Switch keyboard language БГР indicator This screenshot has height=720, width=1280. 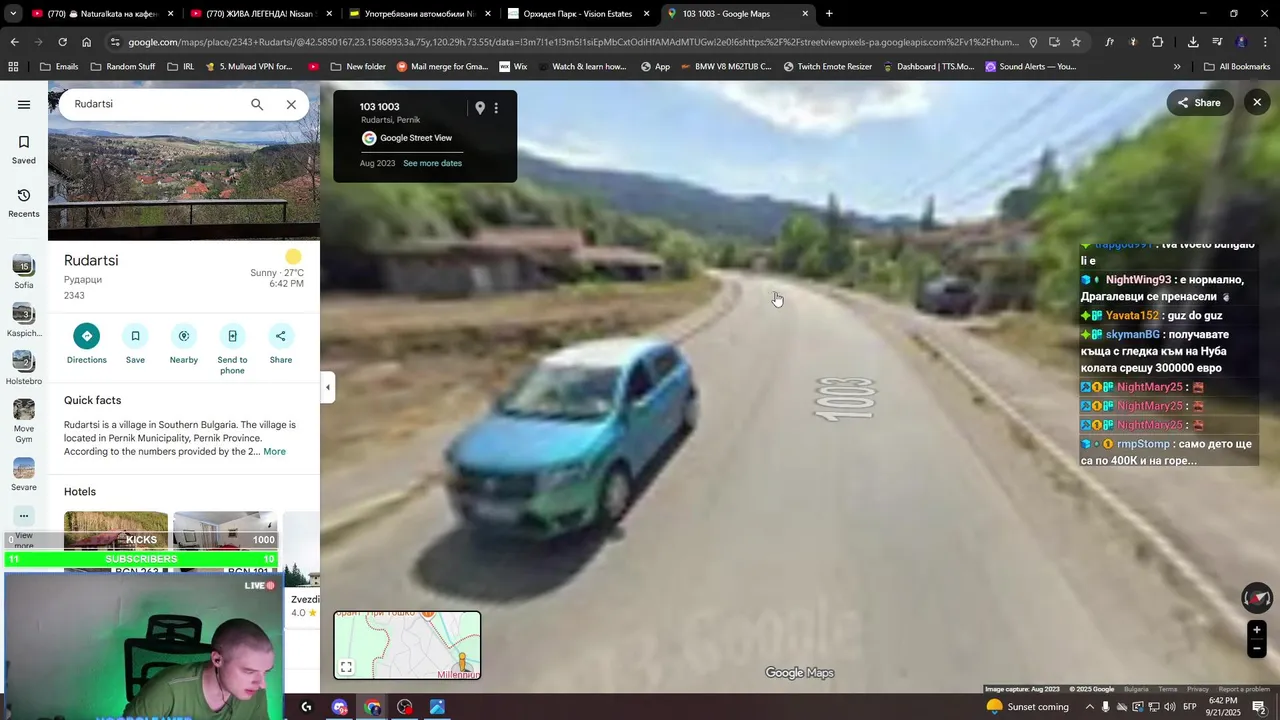pyautogui.click(x=1190, y=707)
